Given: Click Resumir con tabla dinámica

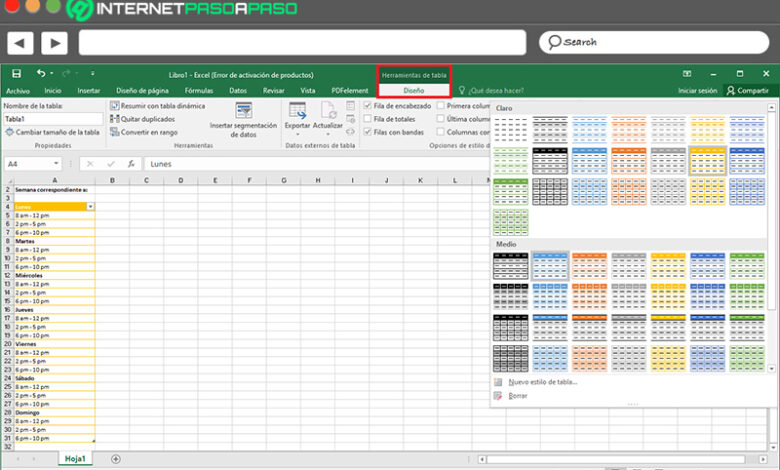Looking at the screenshot, I should tap(157, 106).
